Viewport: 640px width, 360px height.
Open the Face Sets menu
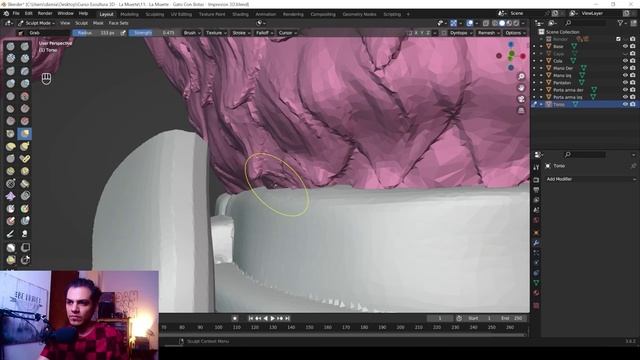click(x=118, y=23)
